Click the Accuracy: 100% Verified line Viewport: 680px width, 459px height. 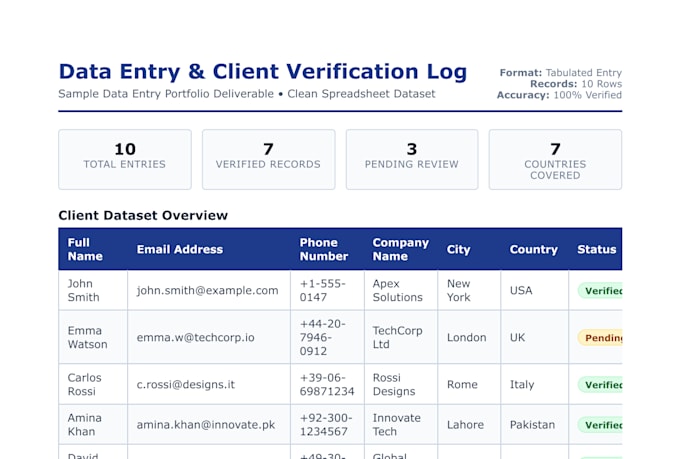[559, 95]
